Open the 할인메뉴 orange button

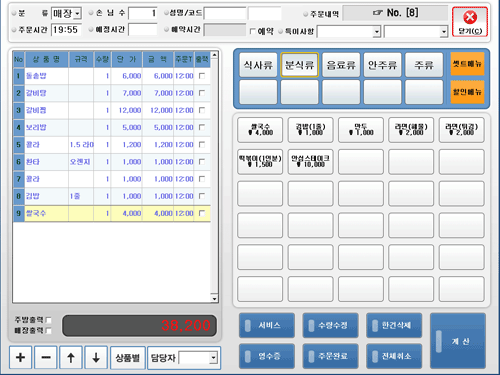[467, 92]
